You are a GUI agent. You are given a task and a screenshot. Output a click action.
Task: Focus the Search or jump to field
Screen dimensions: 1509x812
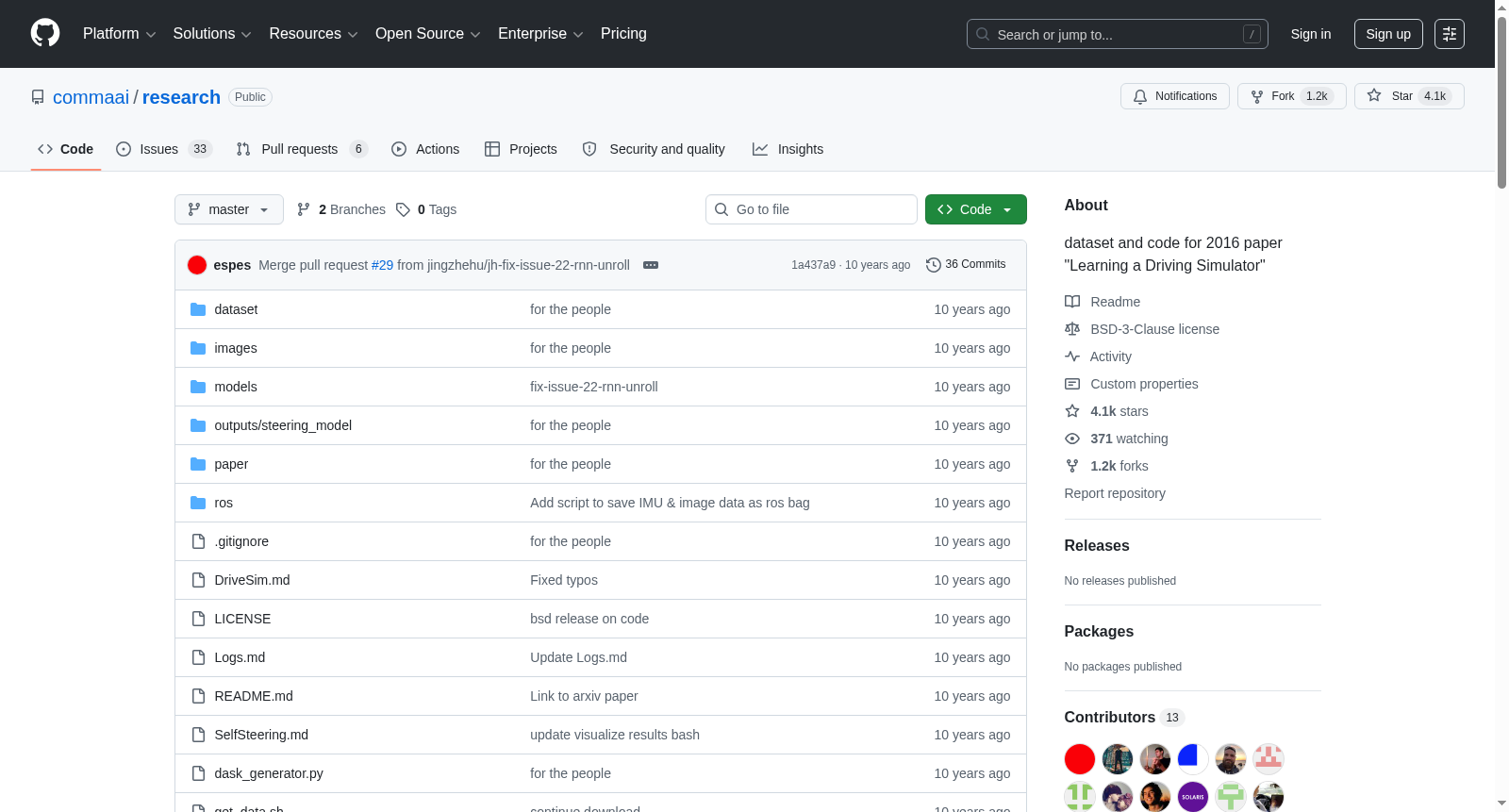pos(1118,34)
